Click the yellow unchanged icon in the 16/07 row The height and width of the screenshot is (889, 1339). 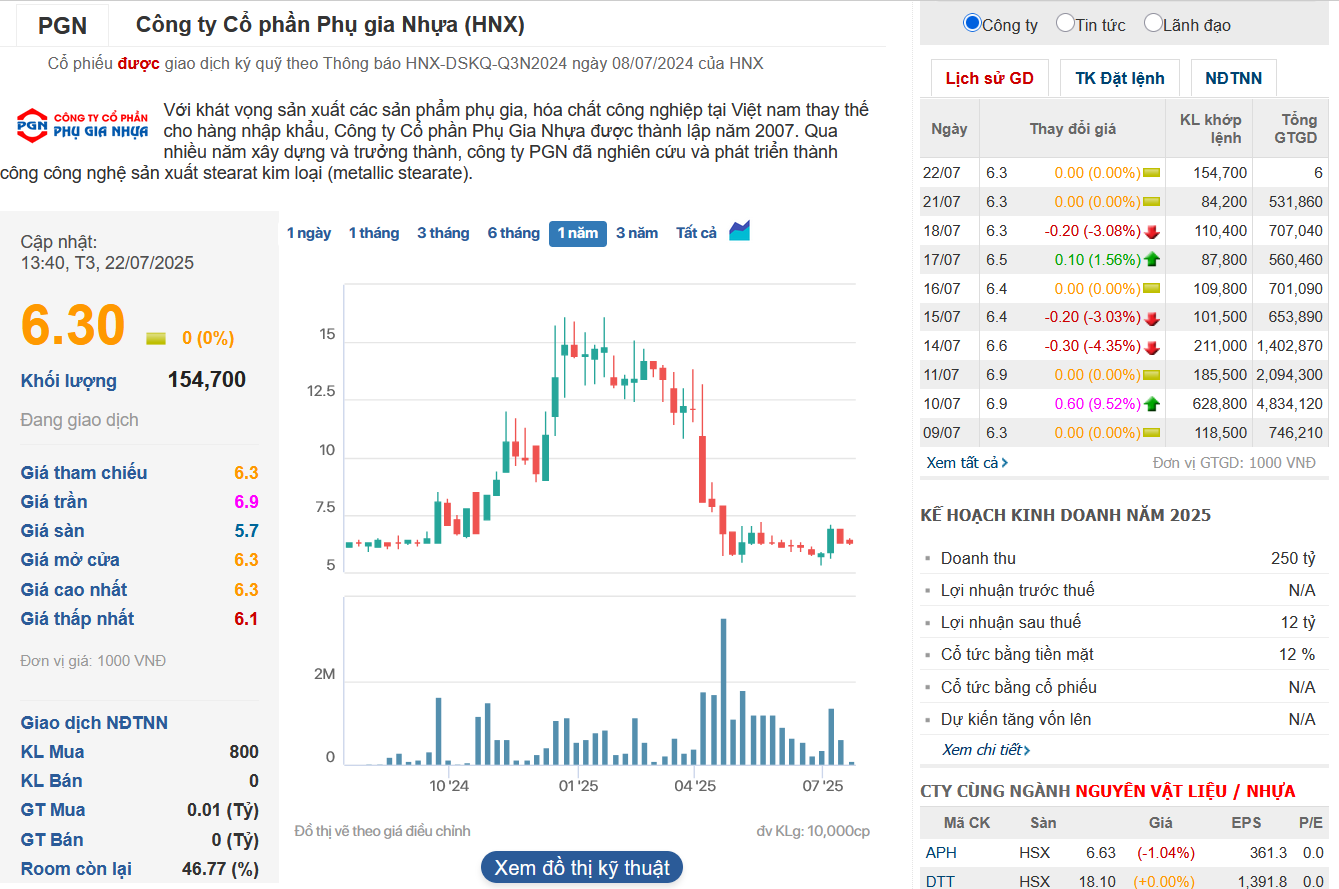point(1152,289)
